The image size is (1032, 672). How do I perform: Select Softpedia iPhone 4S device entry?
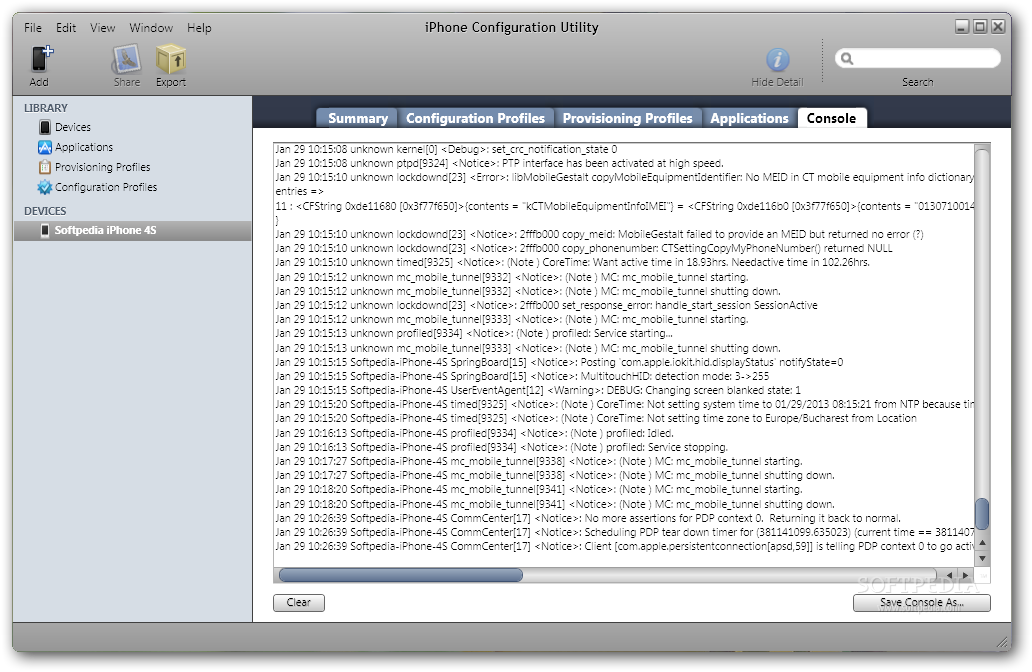[x=132, y=230]
